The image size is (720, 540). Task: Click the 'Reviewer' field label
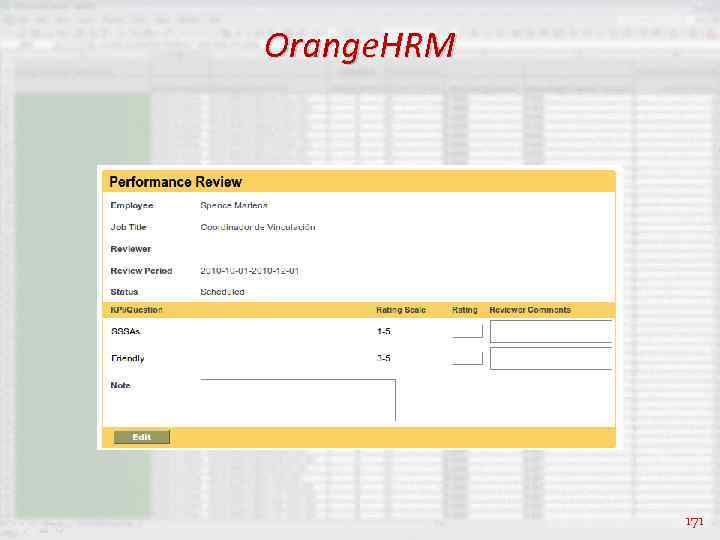pos(131,249)
